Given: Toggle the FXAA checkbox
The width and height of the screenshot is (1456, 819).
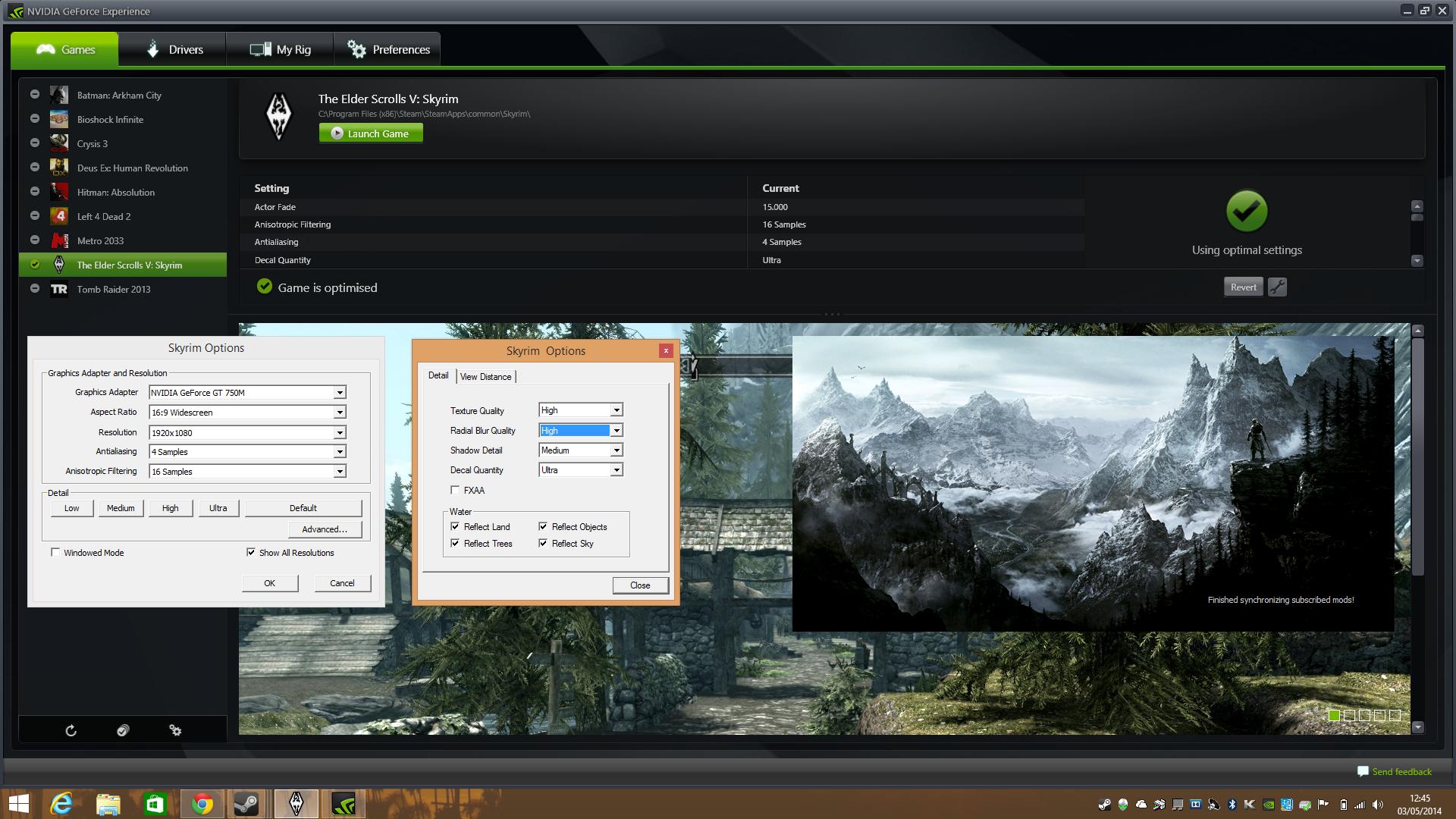Looking at the screenshot, I should point(455,490).
